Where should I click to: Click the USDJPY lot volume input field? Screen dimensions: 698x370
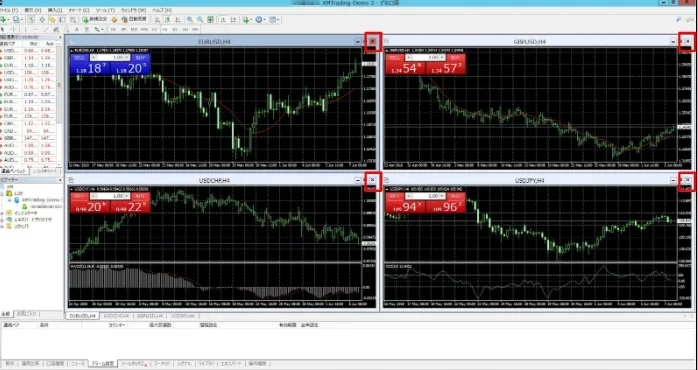tap(426, 196)
